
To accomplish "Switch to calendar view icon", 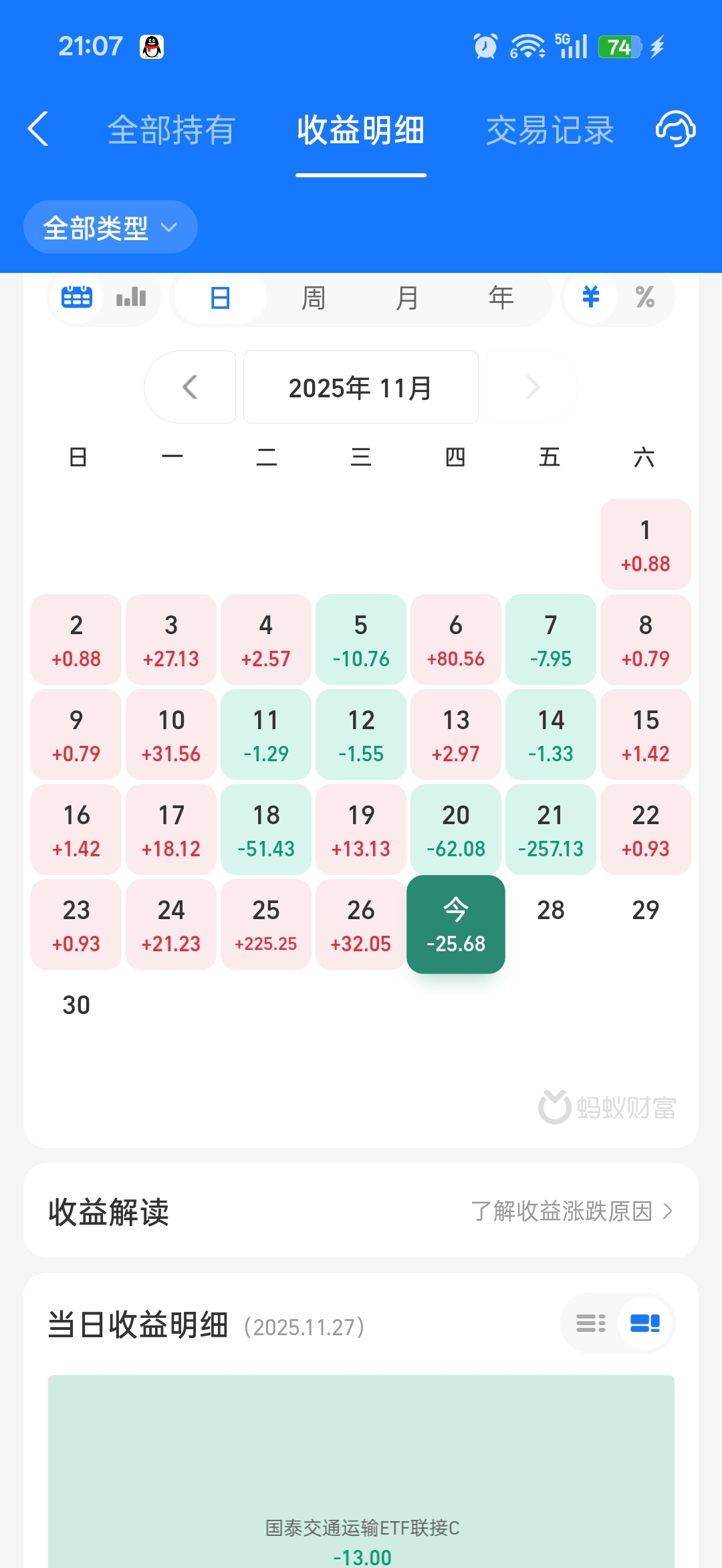I will click(x=77, y=296).
